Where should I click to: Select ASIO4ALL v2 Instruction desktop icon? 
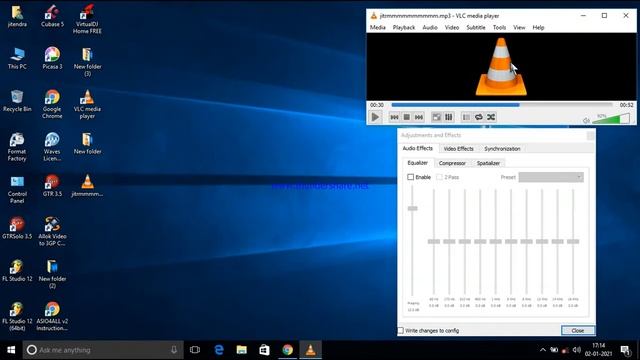click(x=52, y=317)
